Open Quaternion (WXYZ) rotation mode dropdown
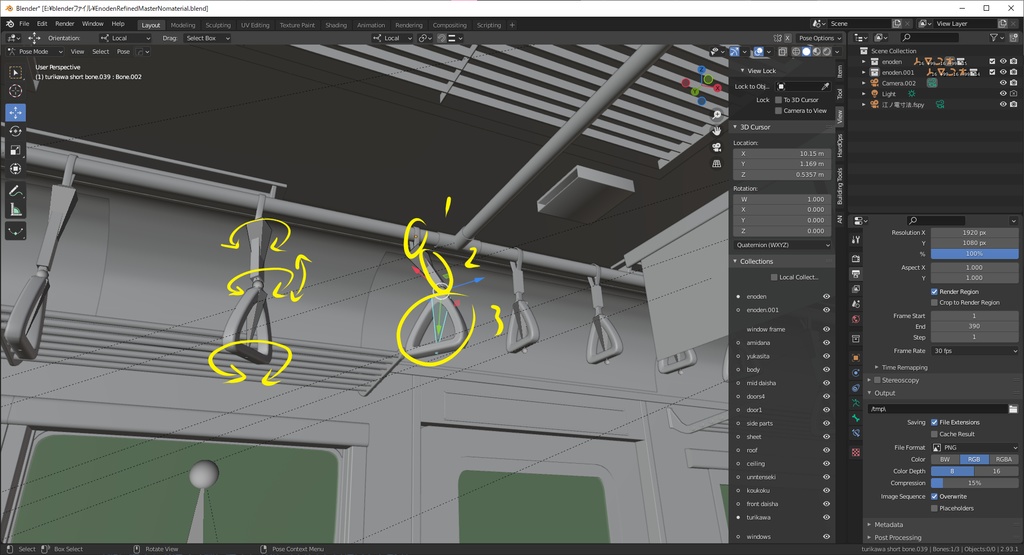The height and width of the screenshot is (555, 1024). click(782, 245)
